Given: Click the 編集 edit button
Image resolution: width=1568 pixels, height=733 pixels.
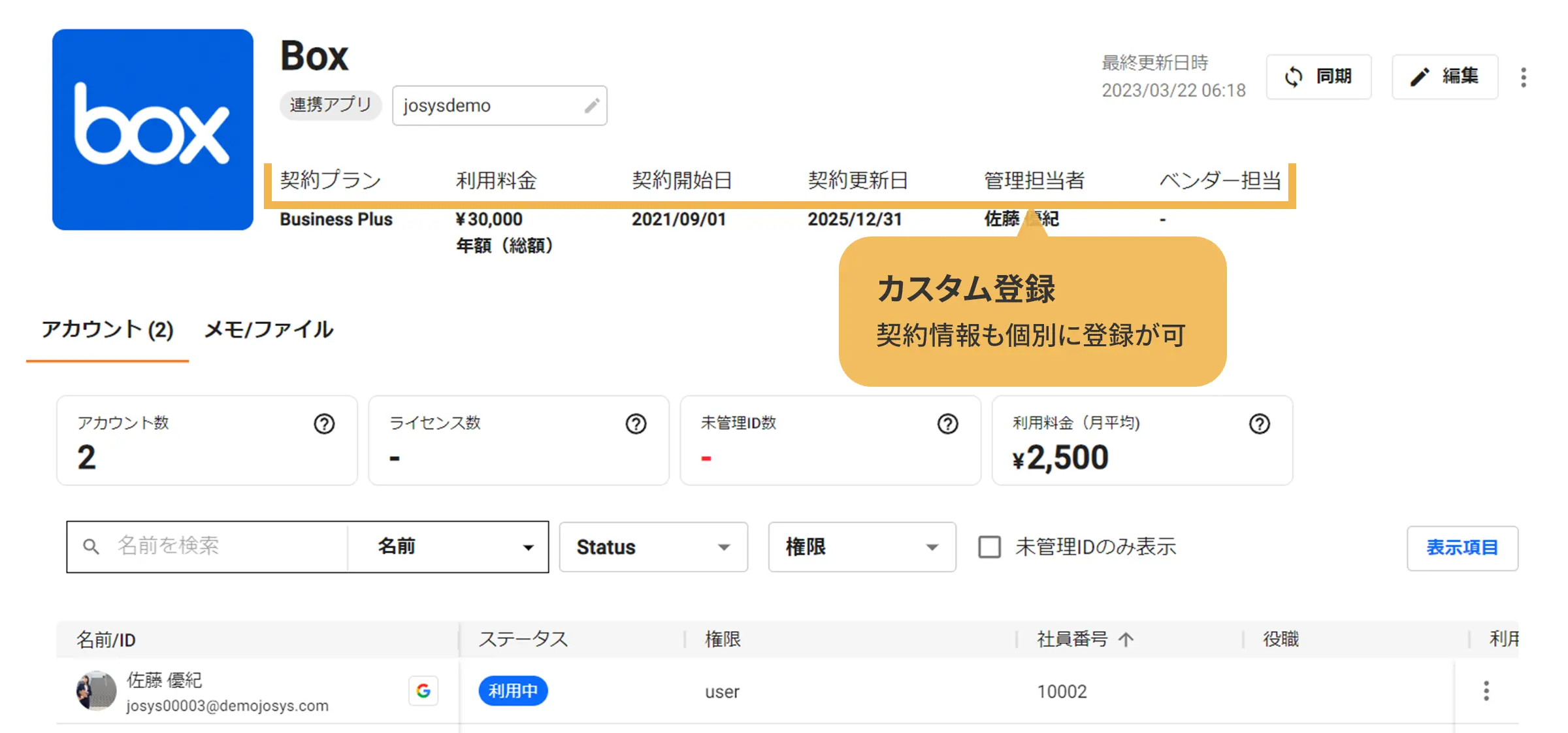Looking at the screenshot, I should tap(1445, 76).
